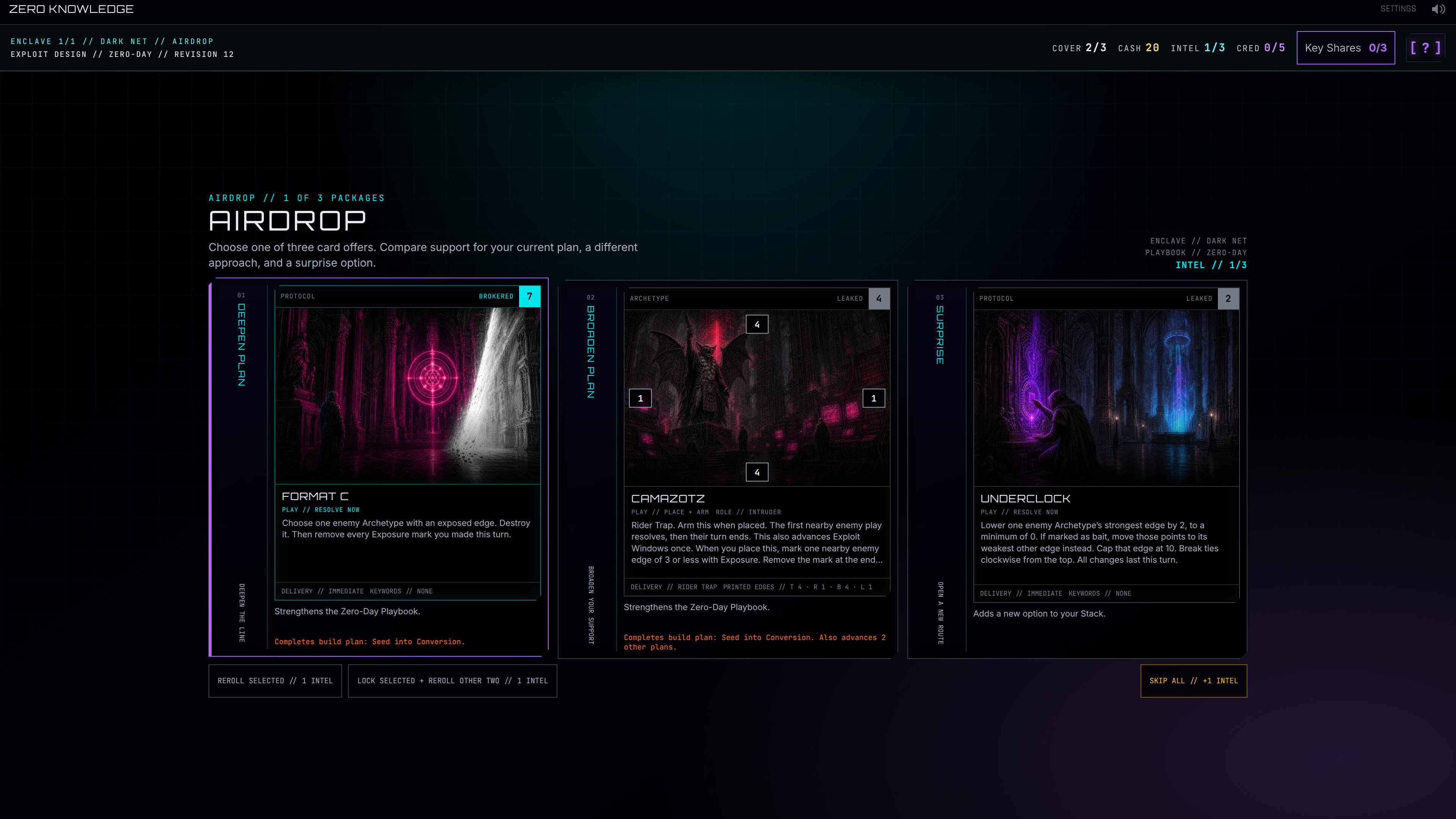Click Format C "Completes build plan" note
Viewport: 1456px width, 819px height.
point(370,642)
